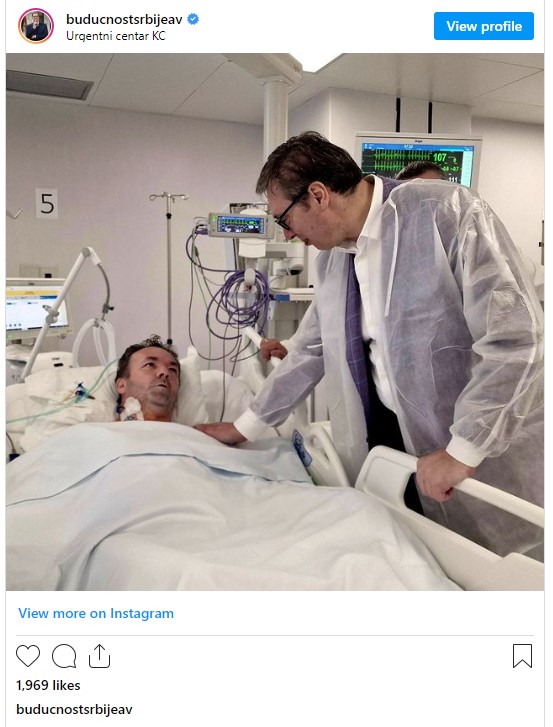Select the buducnostsrbijeav username in the caption
The height and width of the screenshot is (727, 553).
(x=74, y=709)
